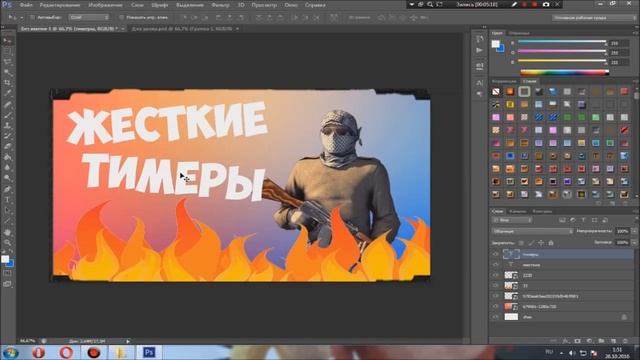
Task: Open the Файл menu
Action: pyautogui.click(x=26, y=5)
